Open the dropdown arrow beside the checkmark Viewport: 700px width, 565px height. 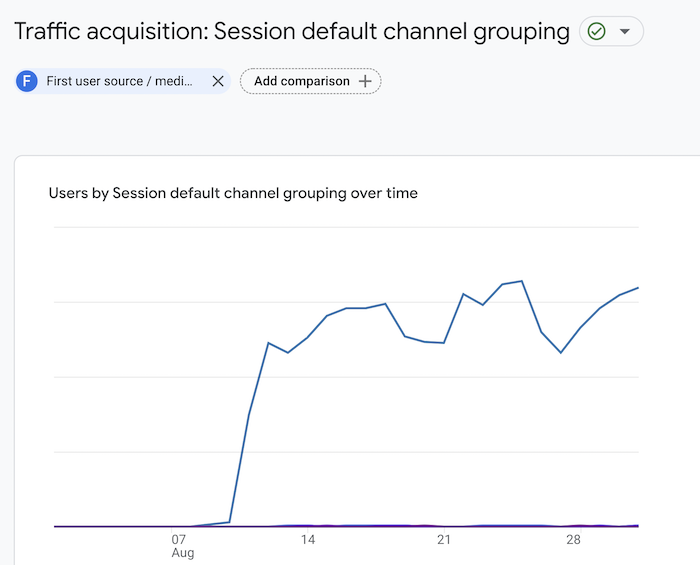[625, 31]
